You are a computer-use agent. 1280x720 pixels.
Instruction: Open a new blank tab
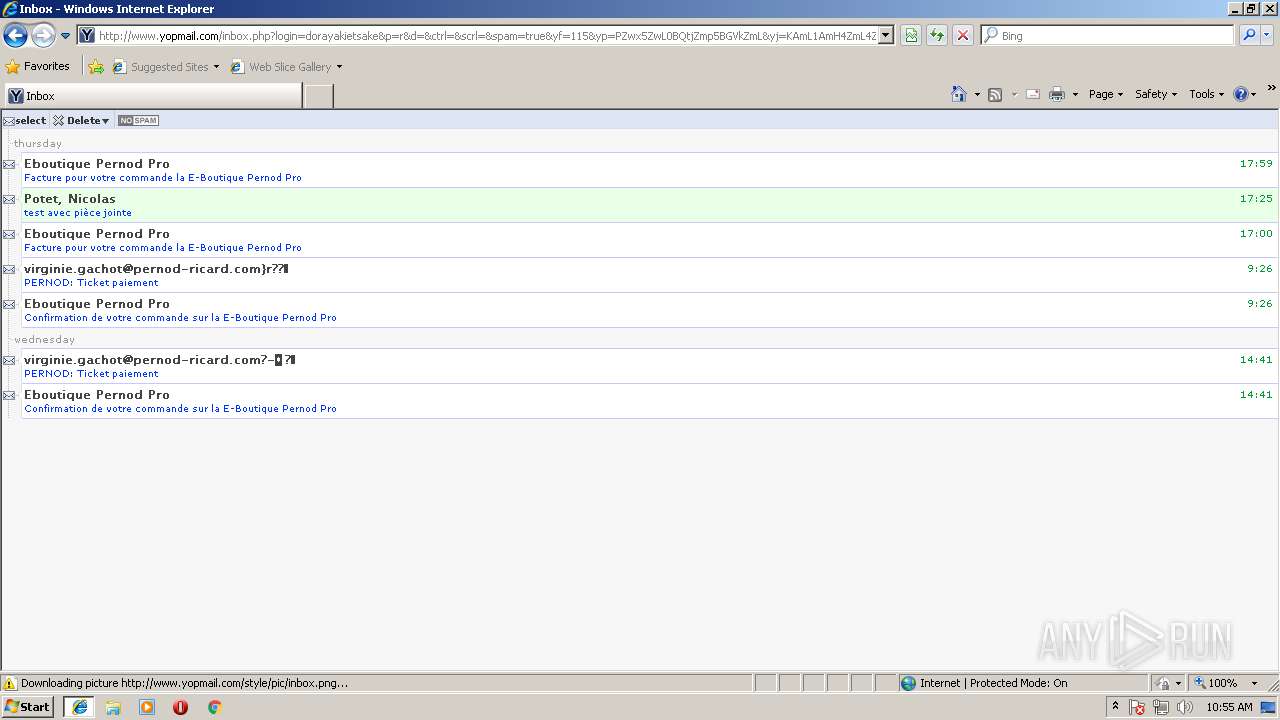pyautogui.click(x=318, y=96)
